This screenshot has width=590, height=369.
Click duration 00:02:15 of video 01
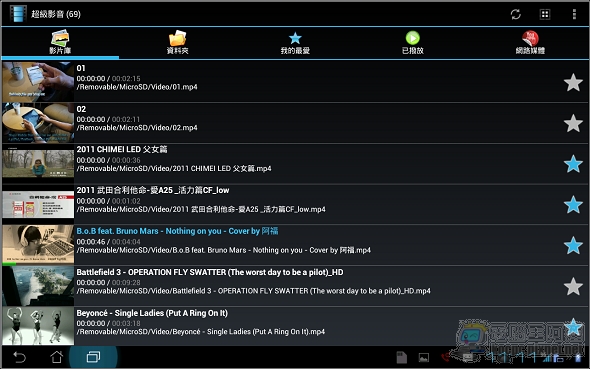click(126, 79)
